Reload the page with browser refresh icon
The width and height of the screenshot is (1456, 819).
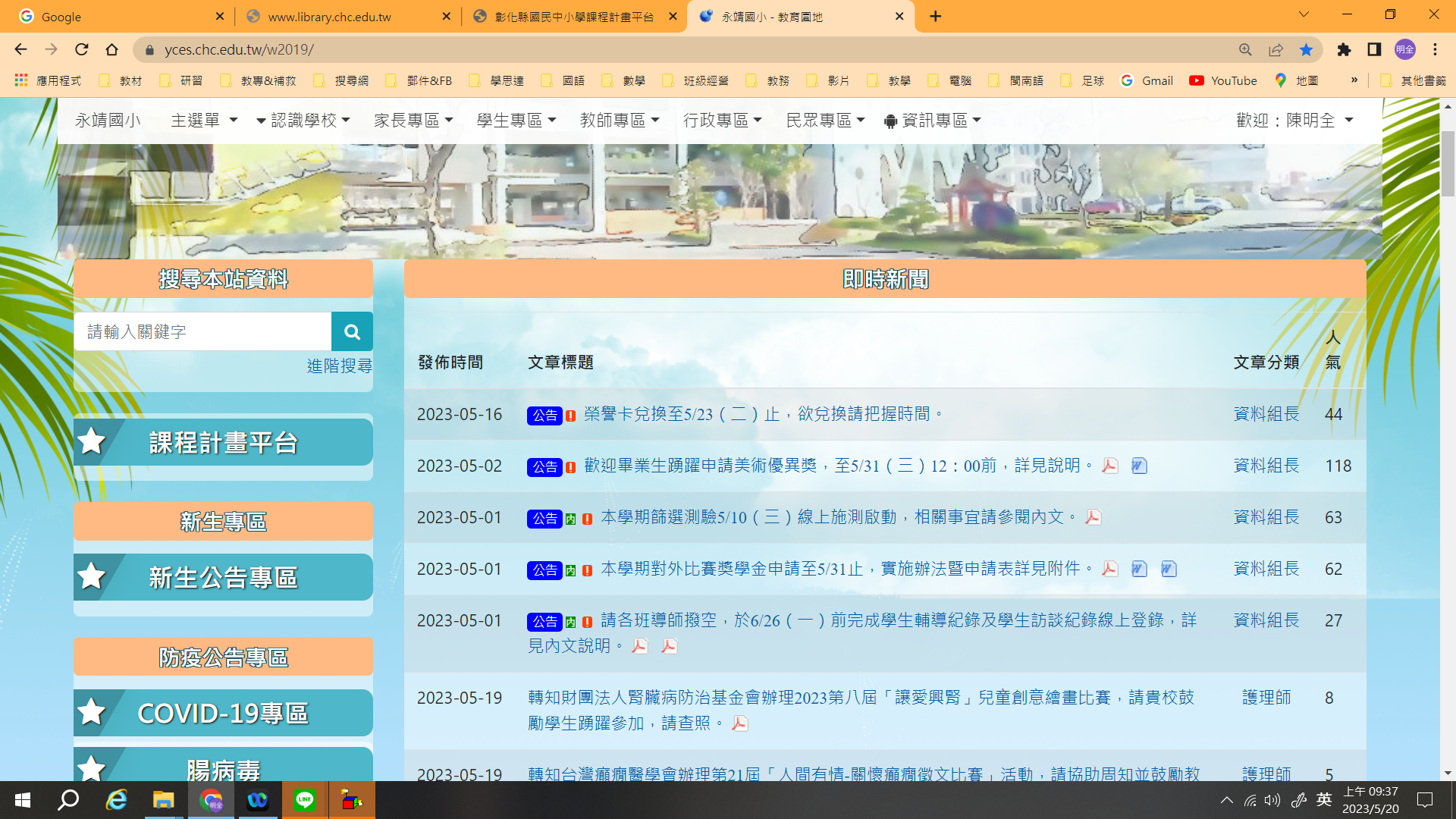82,49
